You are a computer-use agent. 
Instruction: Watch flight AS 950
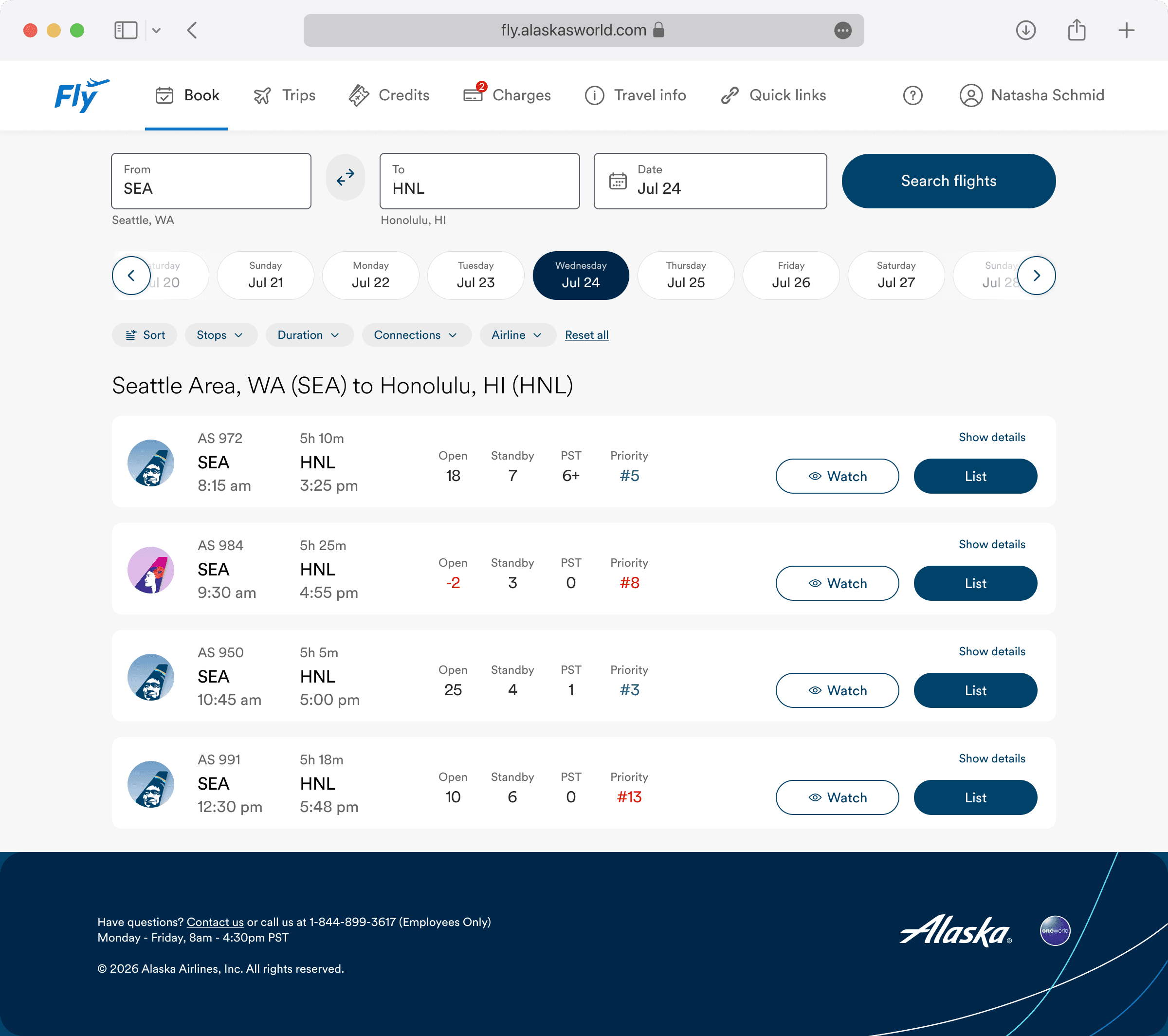pos(837,690)
